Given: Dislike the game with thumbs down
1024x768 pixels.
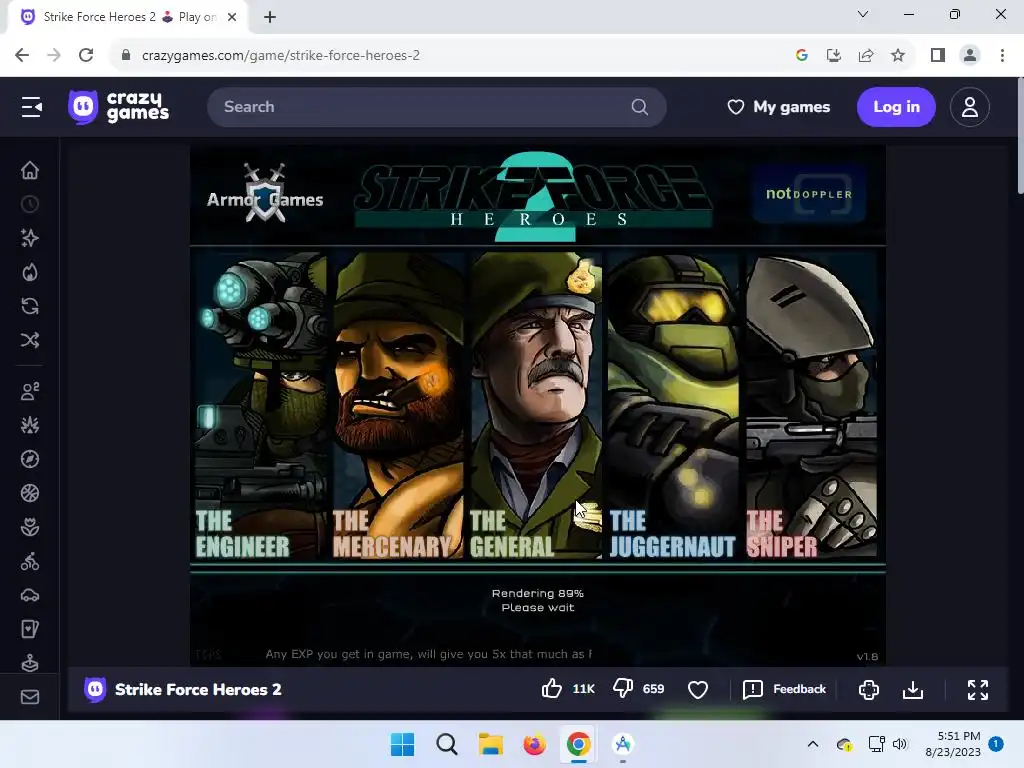Looking at the screenshot, I should tap(622, 689).
